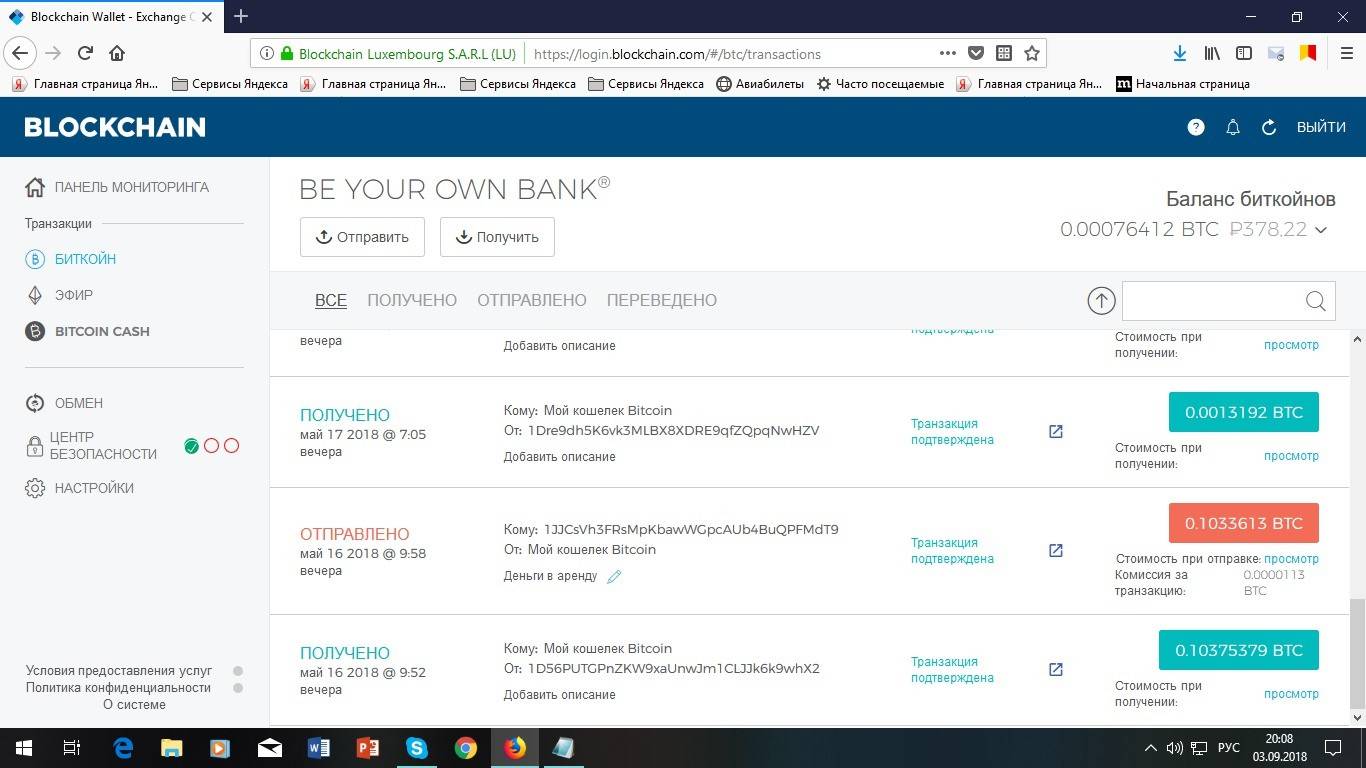This screenshot has width=1366, height=768.
Task: Switch to the ПОЛУЧЕНО tab
Action: [412, 300]
